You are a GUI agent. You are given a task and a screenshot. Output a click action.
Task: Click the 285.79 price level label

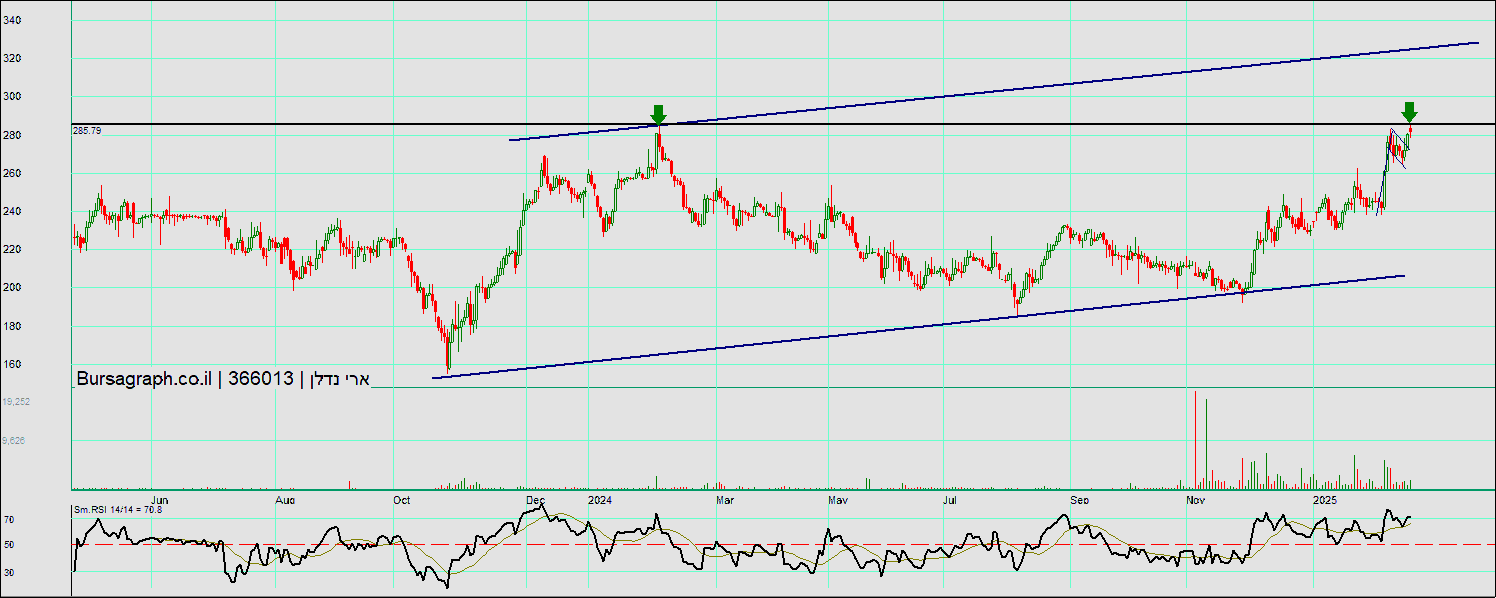pyautogui.click(x=87, y=131)
